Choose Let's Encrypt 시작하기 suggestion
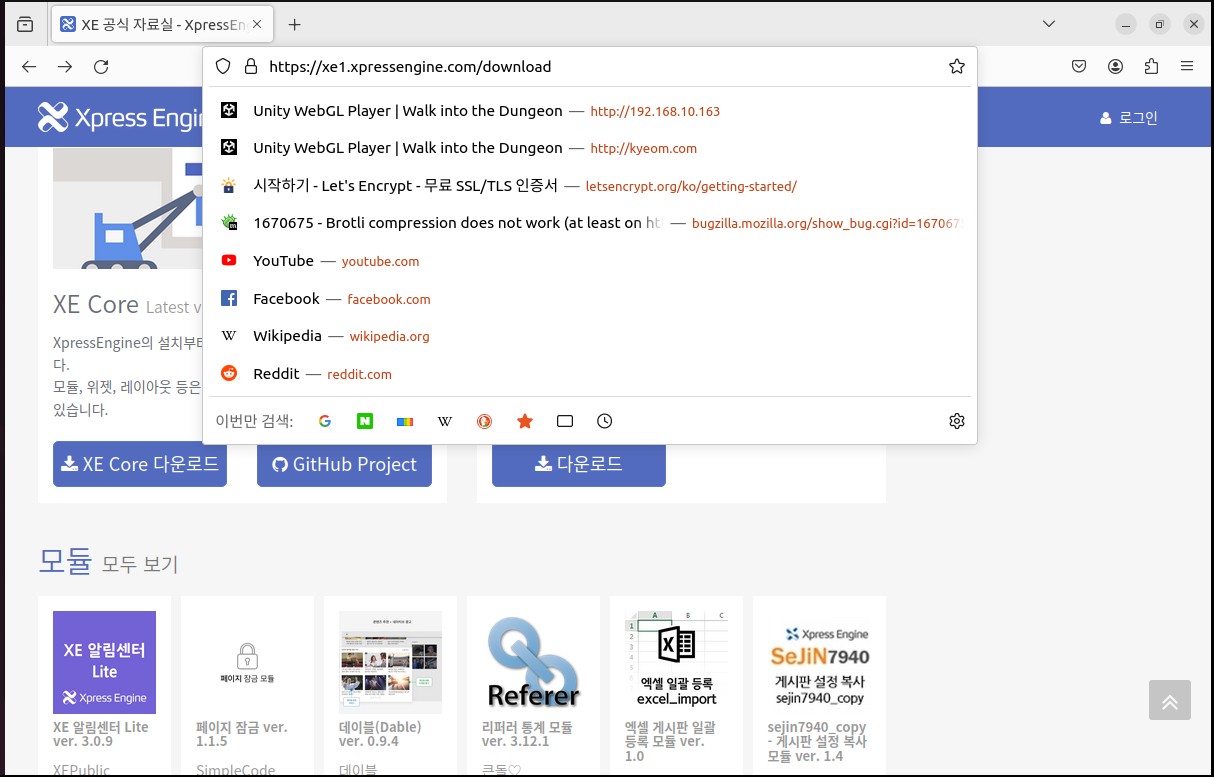The width and height of the screenshot is (1214, 777). (590, 186)
